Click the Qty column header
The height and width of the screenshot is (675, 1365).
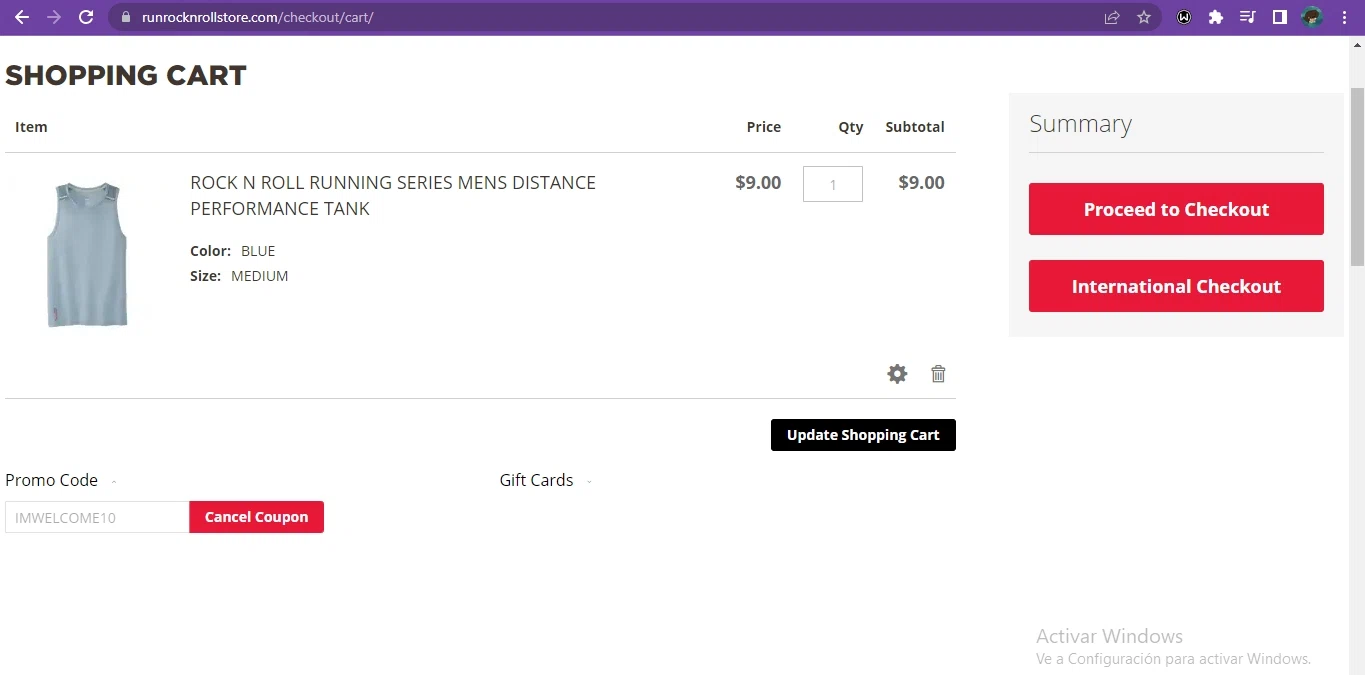pyautogui.click(x=850, y=127)
